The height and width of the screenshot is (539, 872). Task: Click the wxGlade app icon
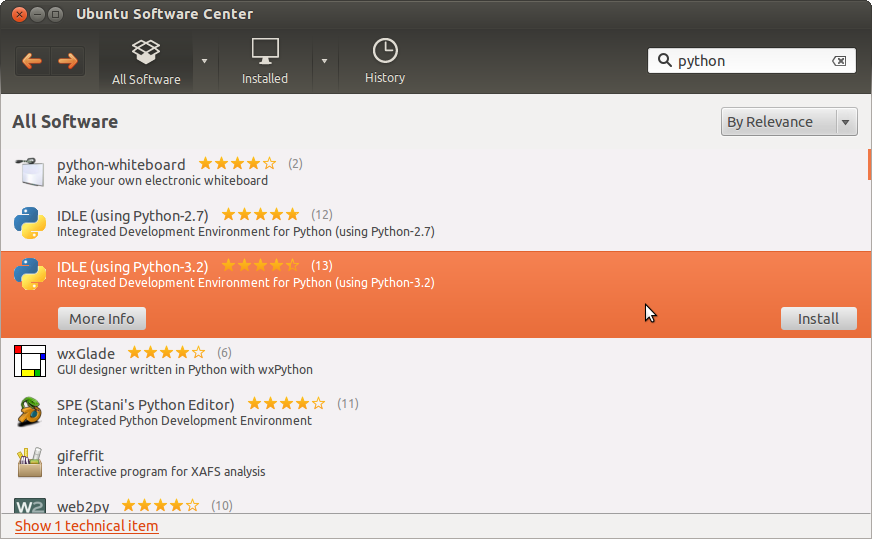30,361
